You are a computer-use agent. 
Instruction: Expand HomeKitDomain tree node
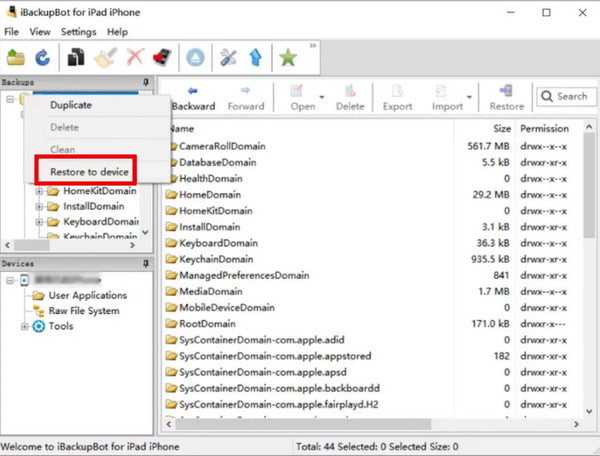coord(39,191)
